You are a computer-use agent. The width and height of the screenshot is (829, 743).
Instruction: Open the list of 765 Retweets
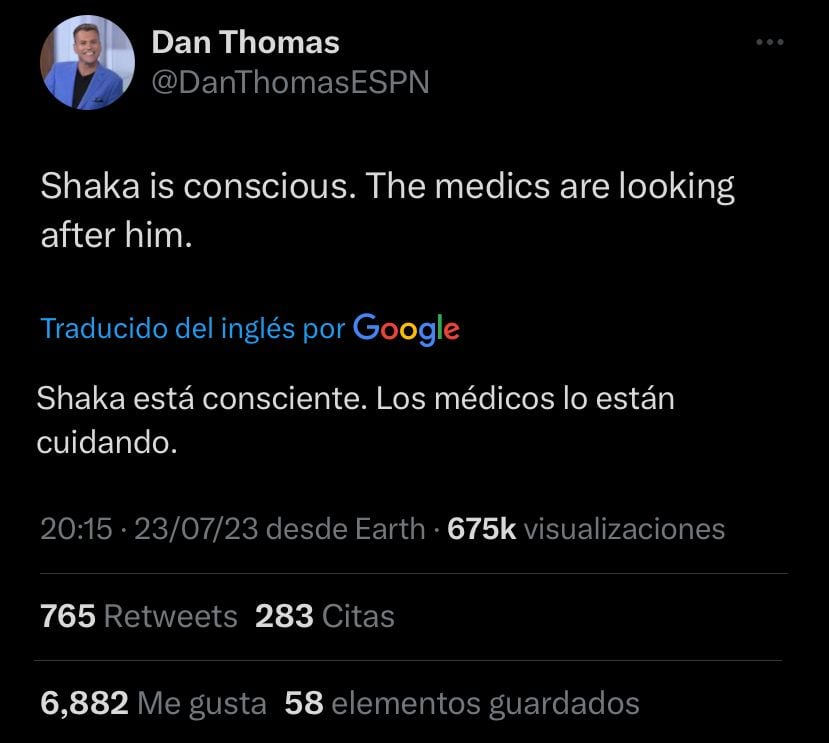(x=139, y=616)
